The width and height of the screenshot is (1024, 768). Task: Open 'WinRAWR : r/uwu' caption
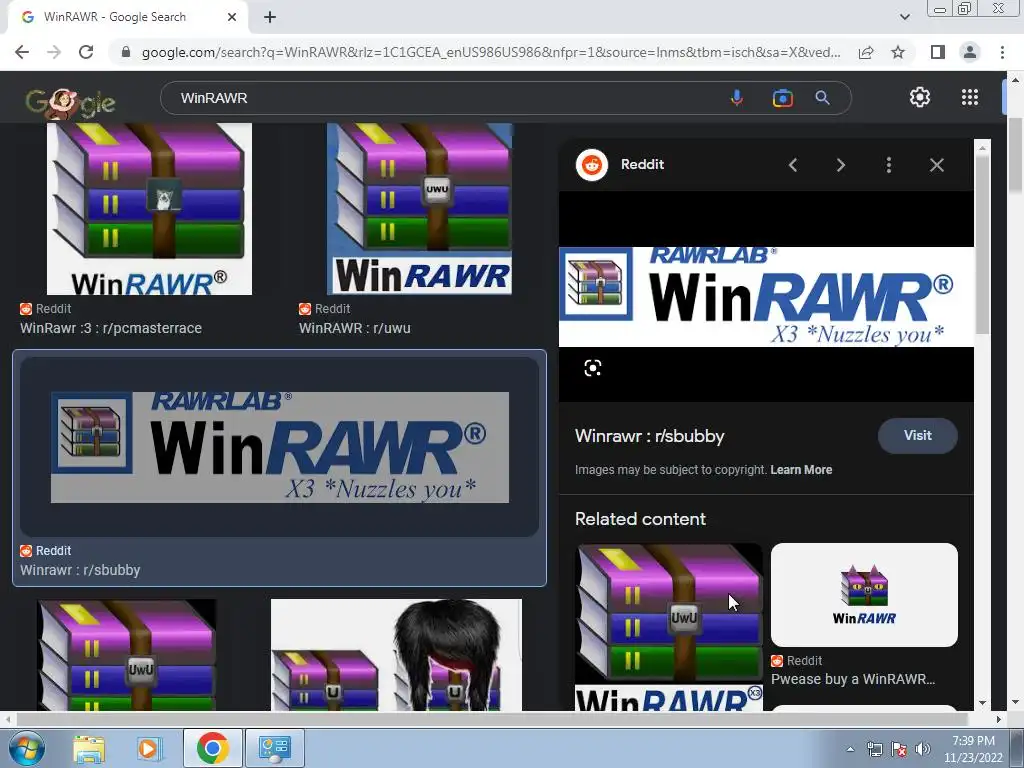point(355,328)
